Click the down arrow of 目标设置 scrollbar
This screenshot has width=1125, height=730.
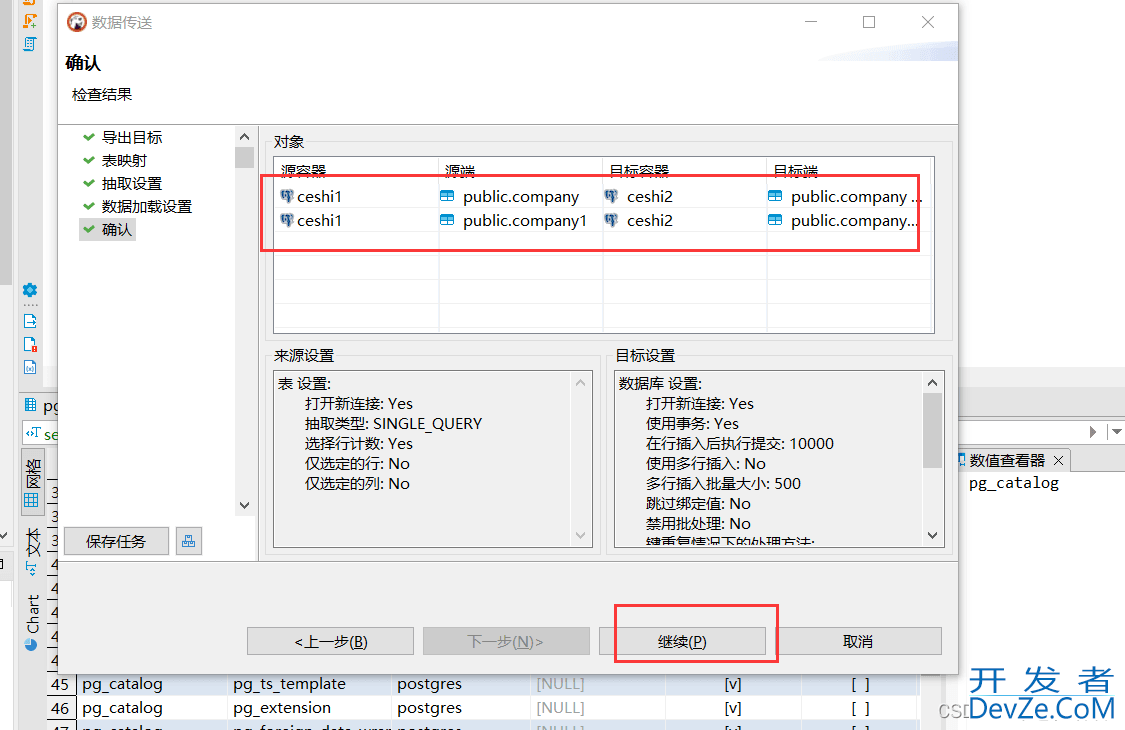pyautogui.click(x=933, y=535)
